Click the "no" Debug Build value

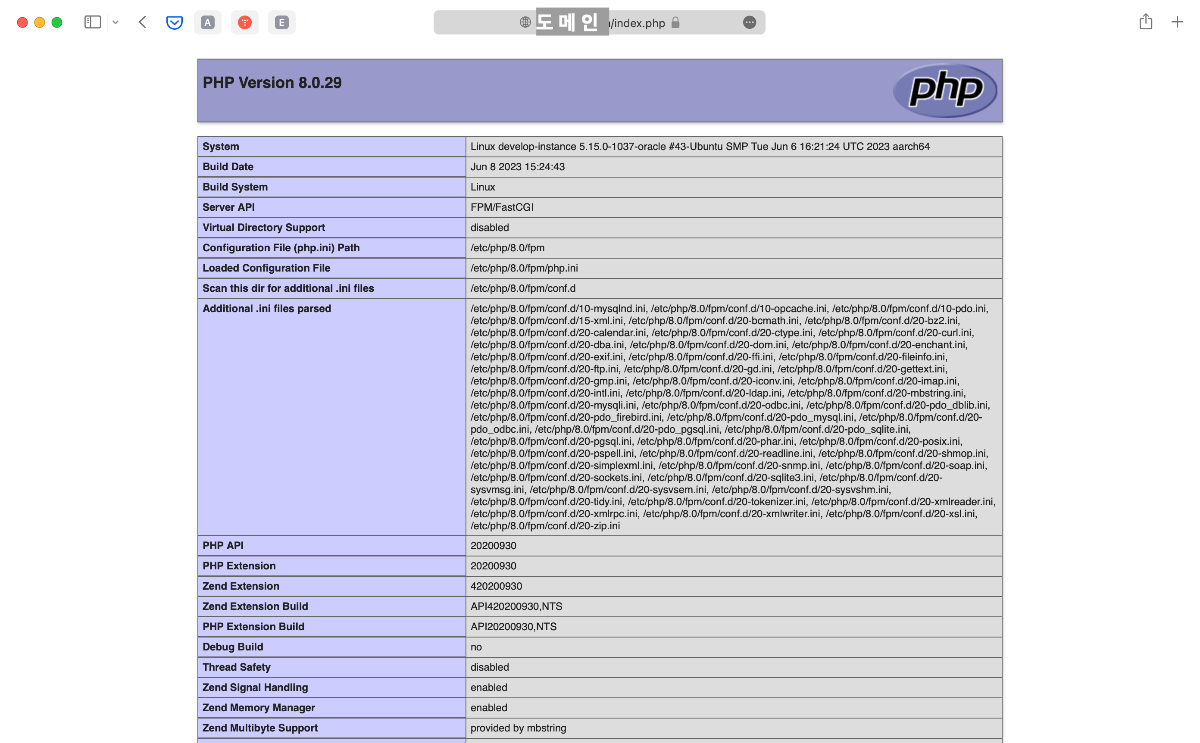coord(476,647)
